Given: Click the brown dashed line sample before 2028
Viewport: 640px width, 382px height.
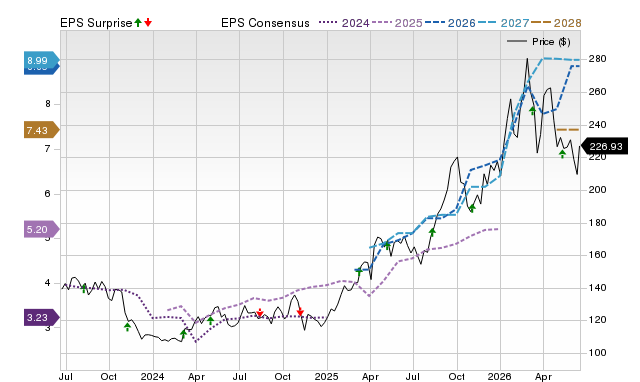Looking at the screenshot, I should click(541, 22).
